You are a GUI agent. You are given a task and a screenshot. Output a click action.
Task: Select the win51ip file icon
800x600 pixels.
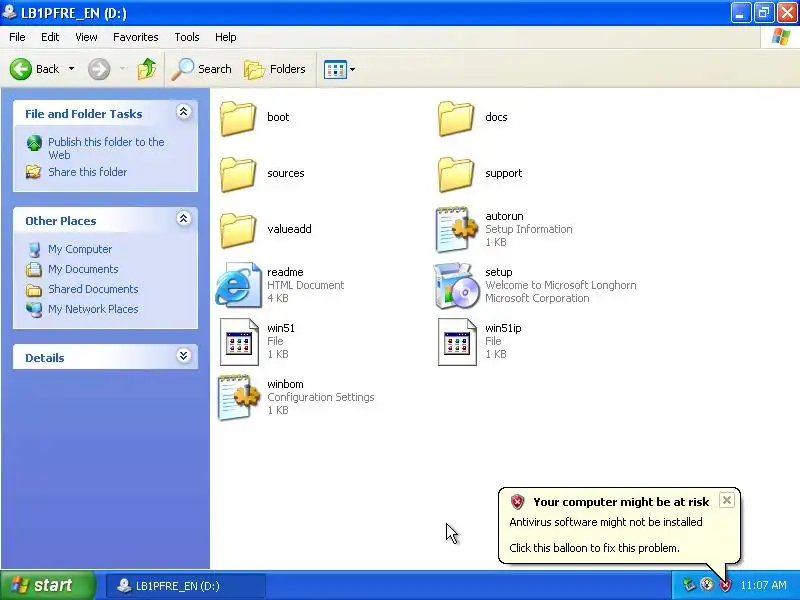pos(457,342)
